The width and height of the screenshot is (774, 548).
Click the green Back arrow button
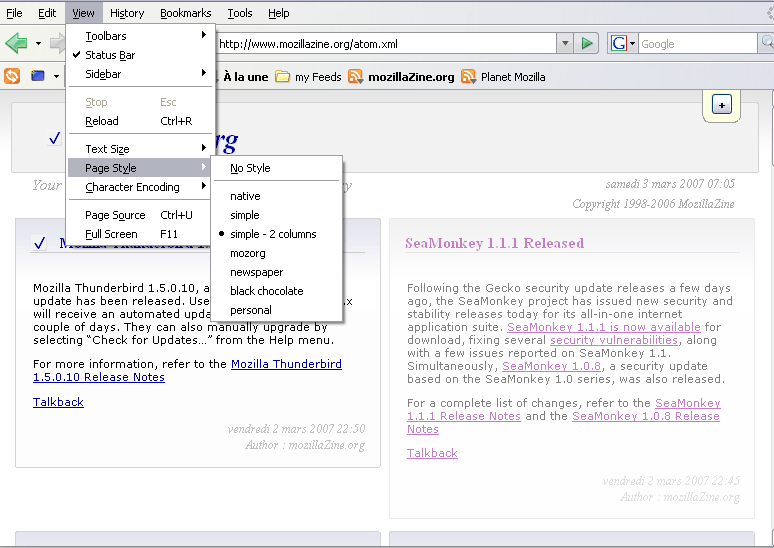point(17,43)
